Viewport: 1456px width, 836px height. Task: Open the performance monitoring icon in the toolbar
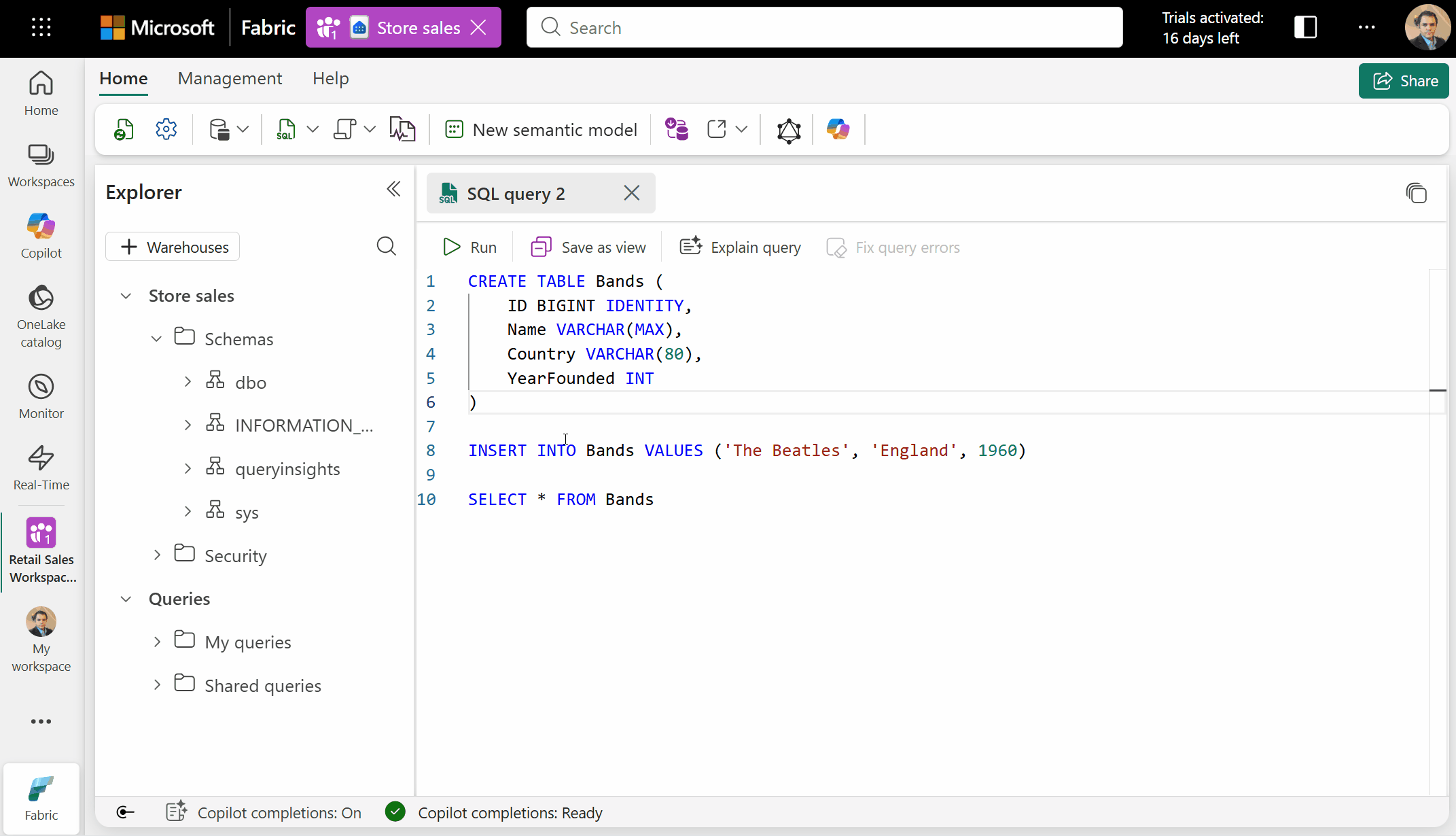point(402,129)
